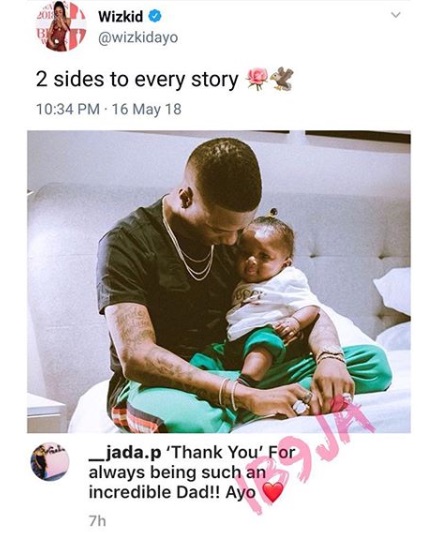Click the tweet text '2 sides to every story'

(137, 80)
